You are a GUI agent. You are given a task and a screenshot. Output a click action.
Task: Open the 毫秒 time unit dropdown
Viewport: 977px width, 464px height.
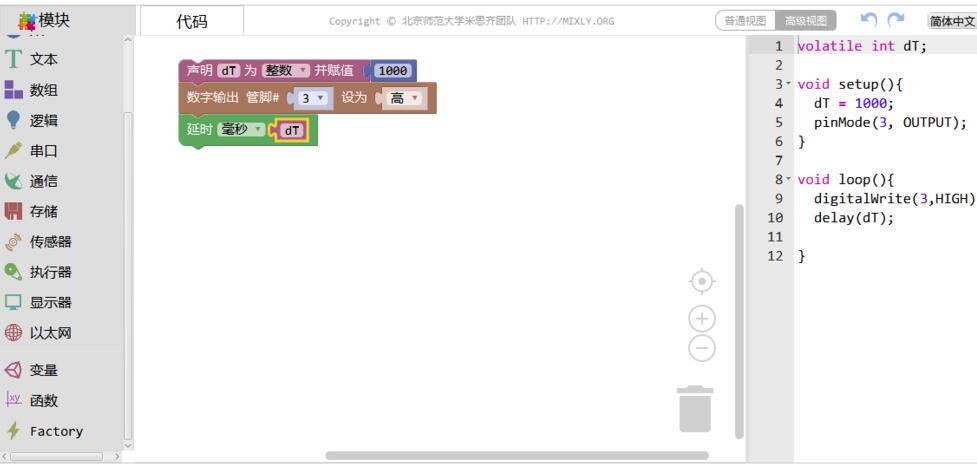(241, 130)
